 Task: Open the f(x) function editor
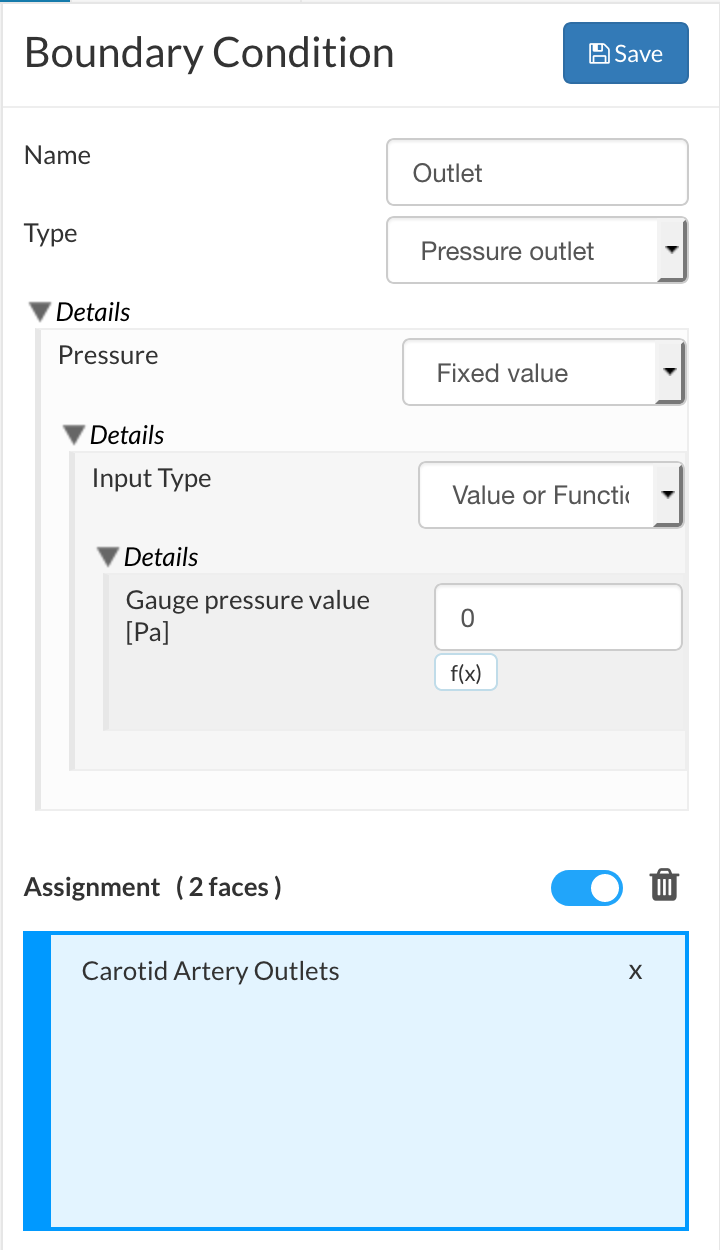(x=465, y=674)
